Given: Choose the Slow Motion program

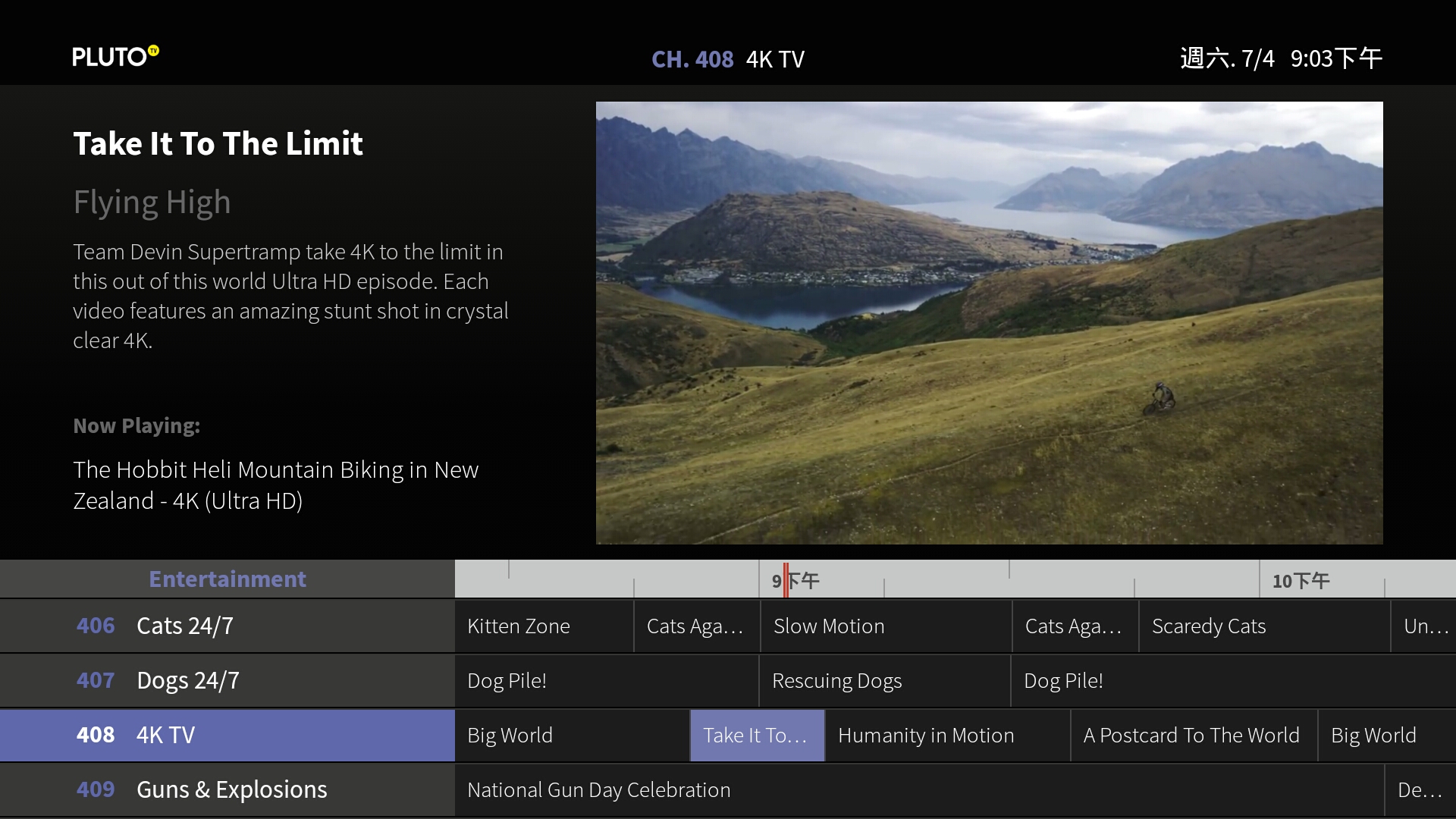Looking at the screenshot, I should [x=886, y=626].
